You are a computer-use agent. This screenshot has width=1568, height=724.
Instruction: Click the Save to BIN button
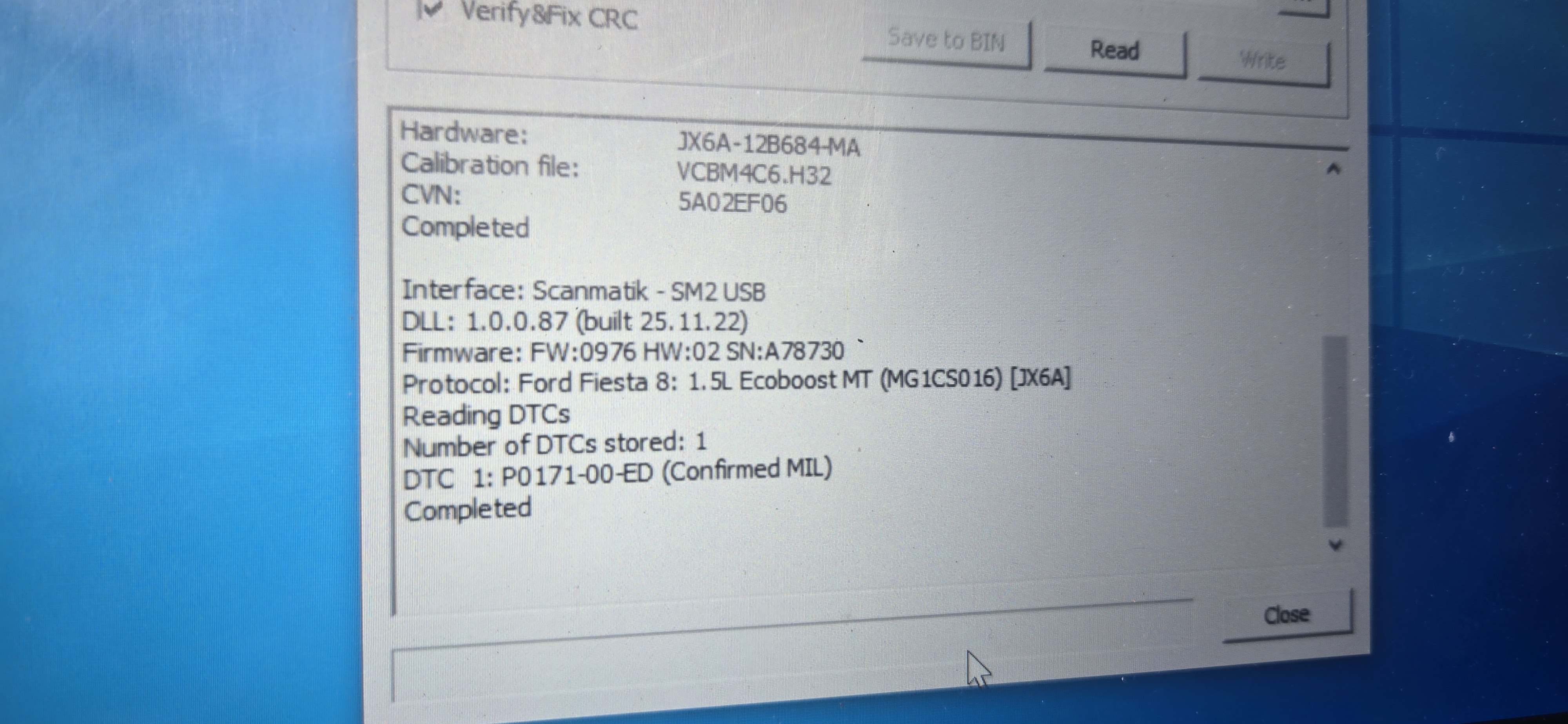(x=947, y=42)
